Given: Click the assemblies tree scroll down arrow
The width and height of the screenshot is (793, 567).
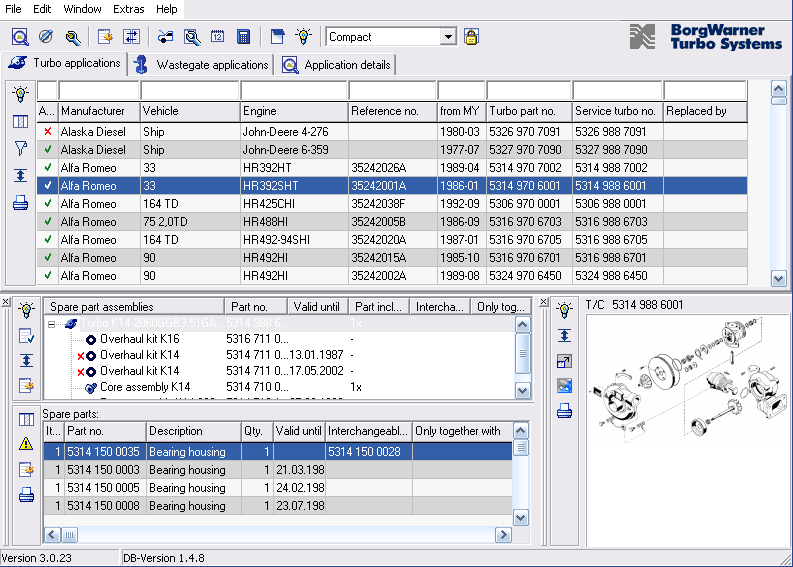Looking at the screenshot, I should point(522,390).
